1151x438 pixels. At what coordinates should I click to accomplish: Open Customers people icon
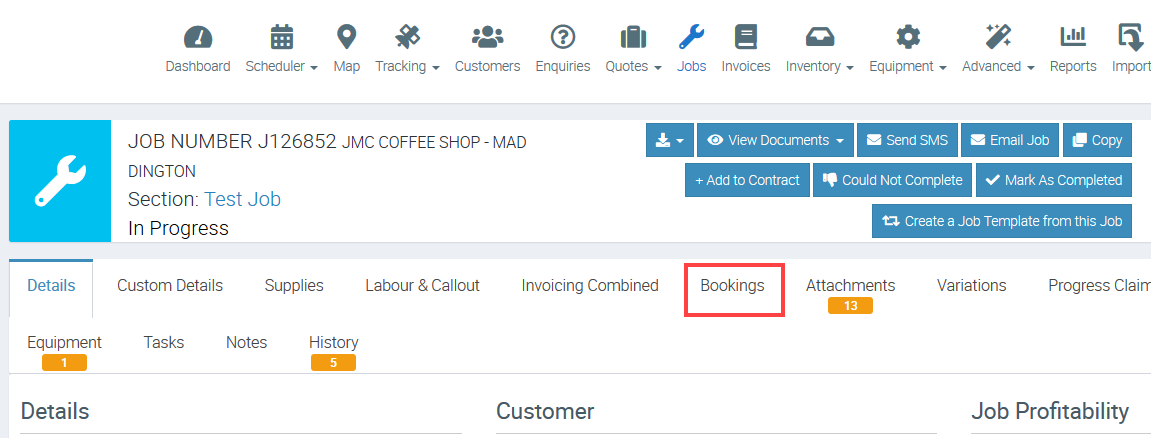point(487,38)
